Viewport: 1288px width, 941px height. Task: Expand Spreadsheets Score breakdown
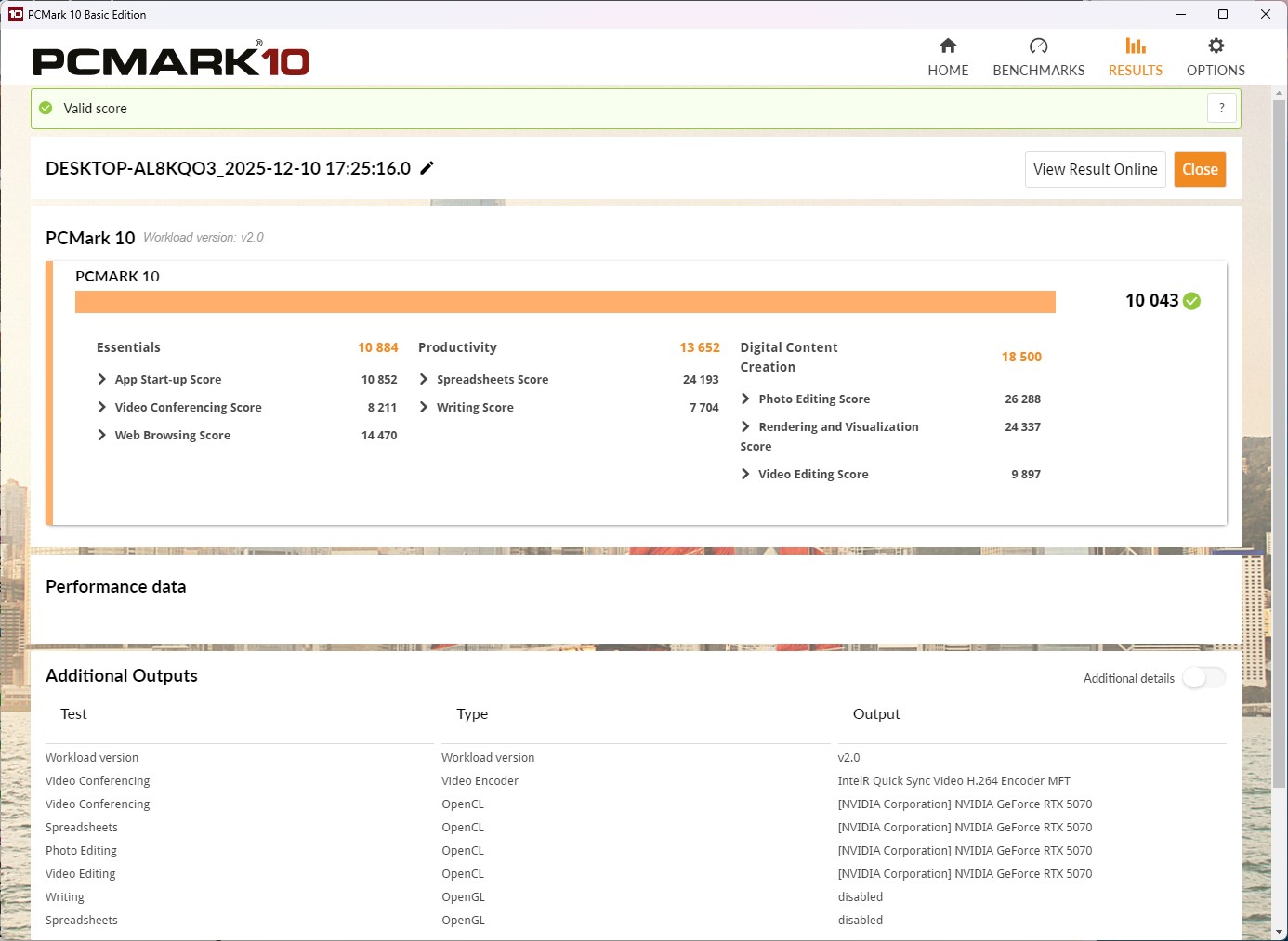click(424, 379)
